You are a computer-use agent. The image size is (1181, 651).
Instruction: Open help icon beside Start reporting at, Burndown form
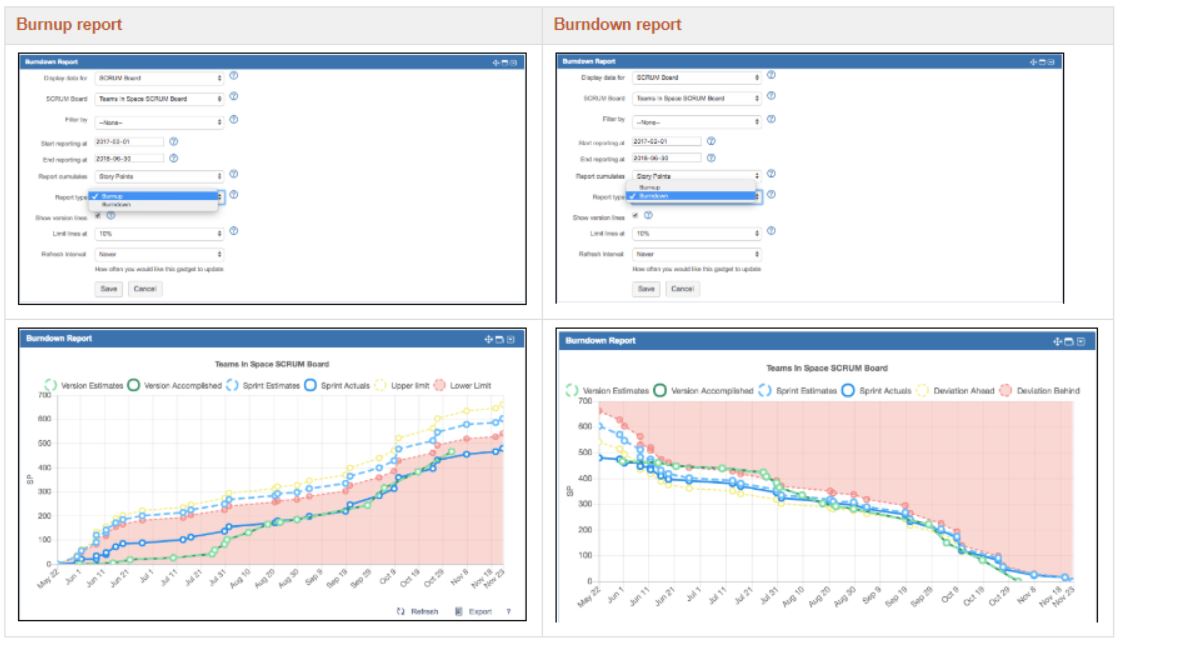pyautogui.click(x=711, y=141)
